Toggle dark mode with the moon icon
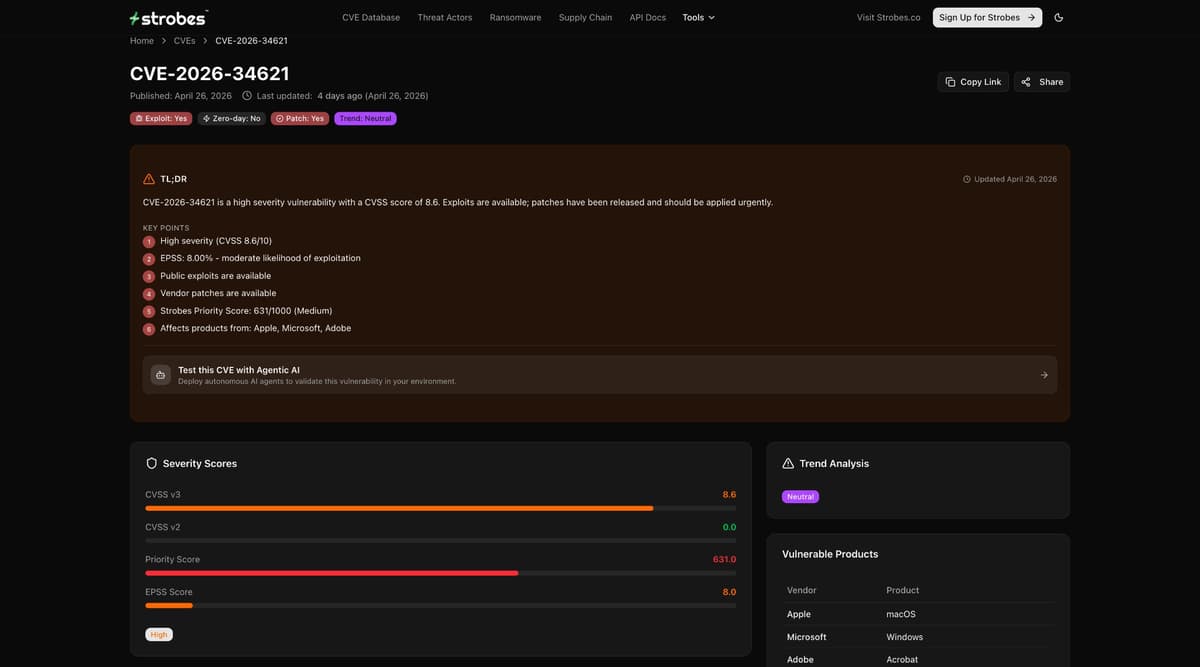Viewport: 1200px width, 667px height. tap(1059, 17)
